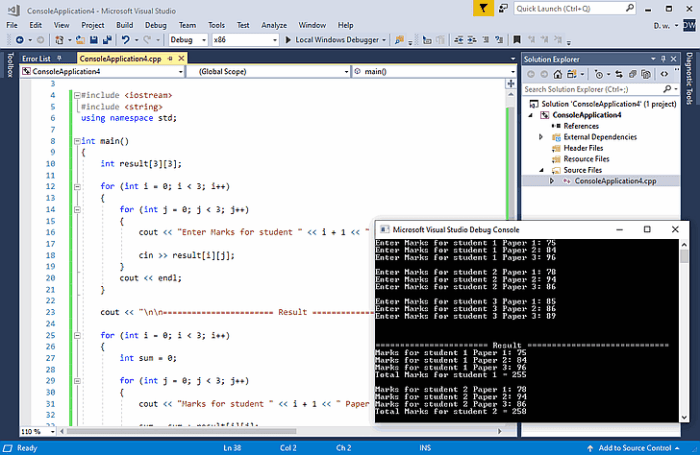
Task: Open the Diagnostic Tools side tab
Action: tap(689, 80)
